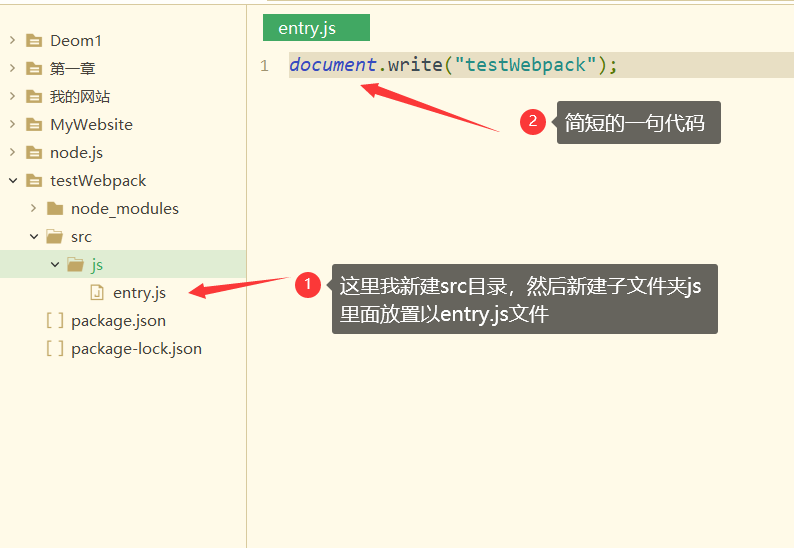Select the testWebpack project name
794x548 pixels.
pos(98,181)
